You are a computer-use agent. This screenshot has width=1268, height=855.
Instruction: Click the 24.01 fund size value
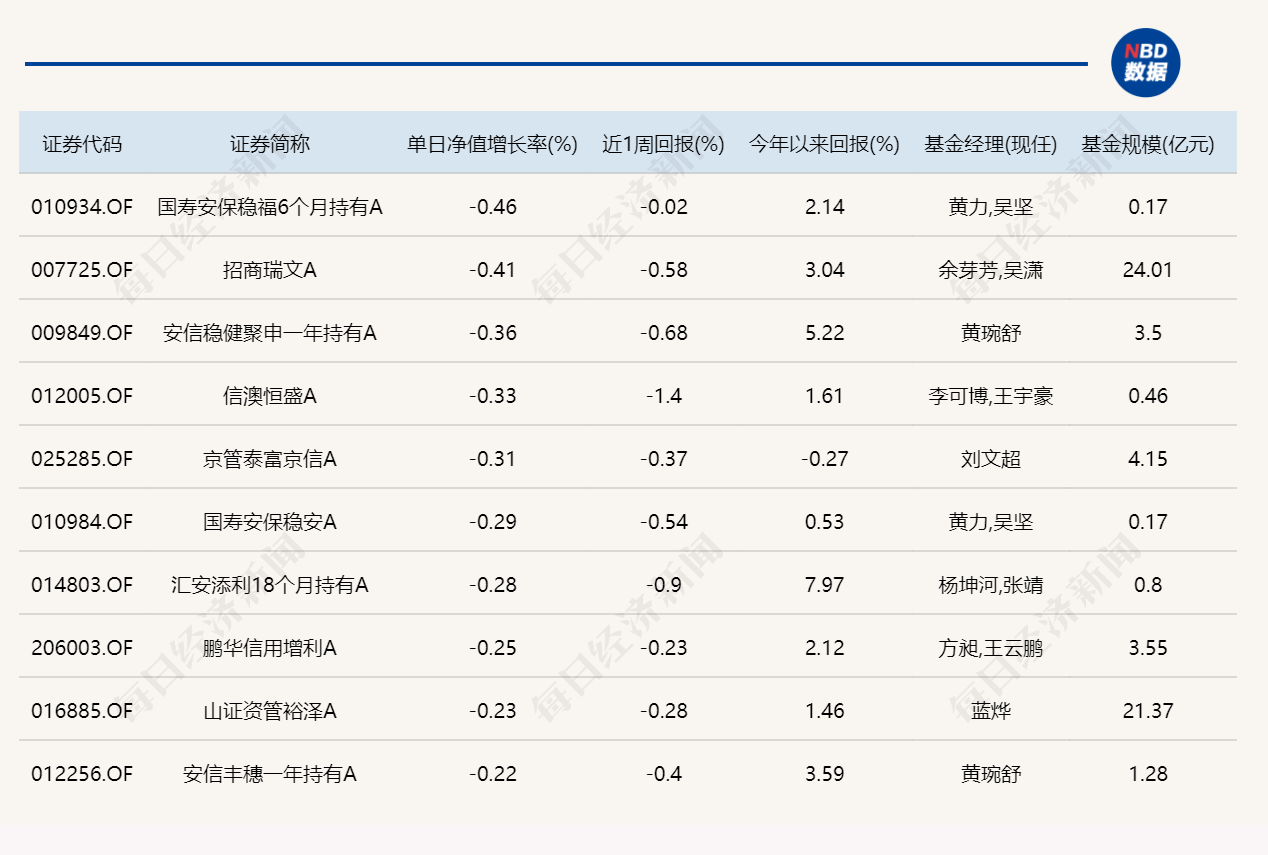pos(1147,270)
